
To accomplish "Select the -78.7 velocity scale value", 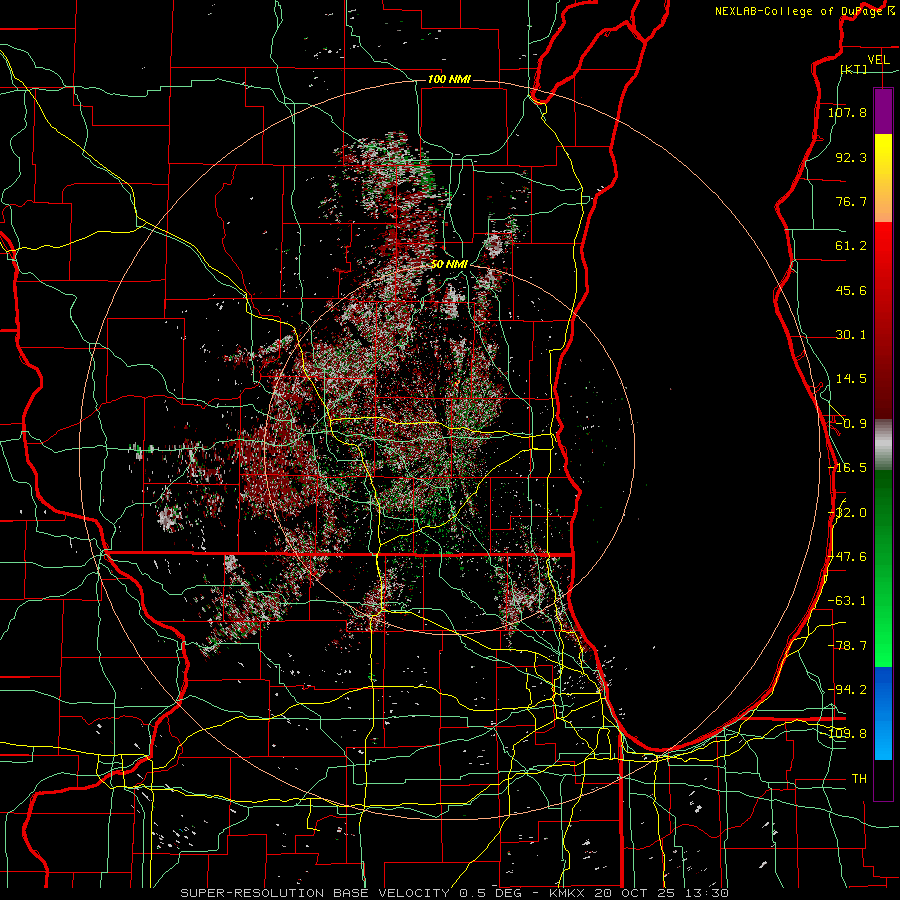I will (x=847, y=646).
